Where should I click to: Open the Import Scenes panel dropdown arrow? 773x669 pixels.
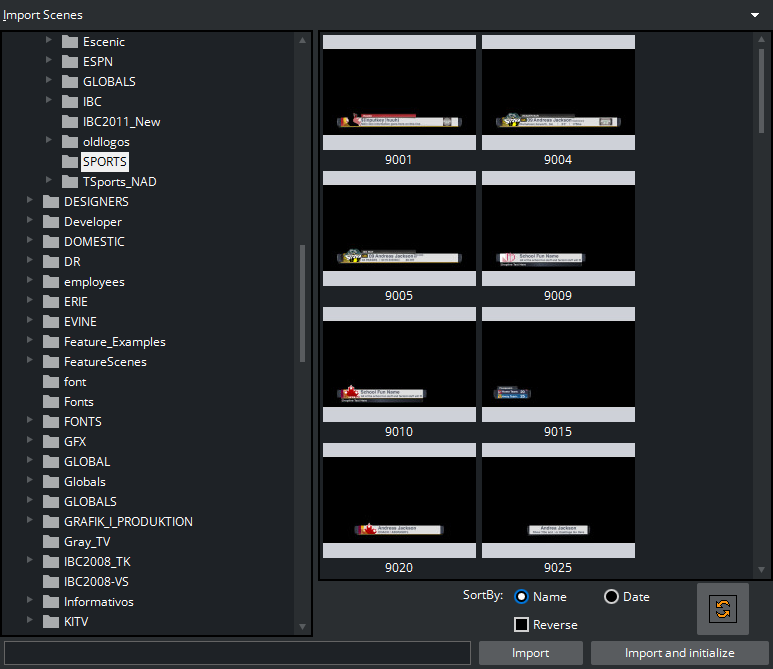coord(755,15)
